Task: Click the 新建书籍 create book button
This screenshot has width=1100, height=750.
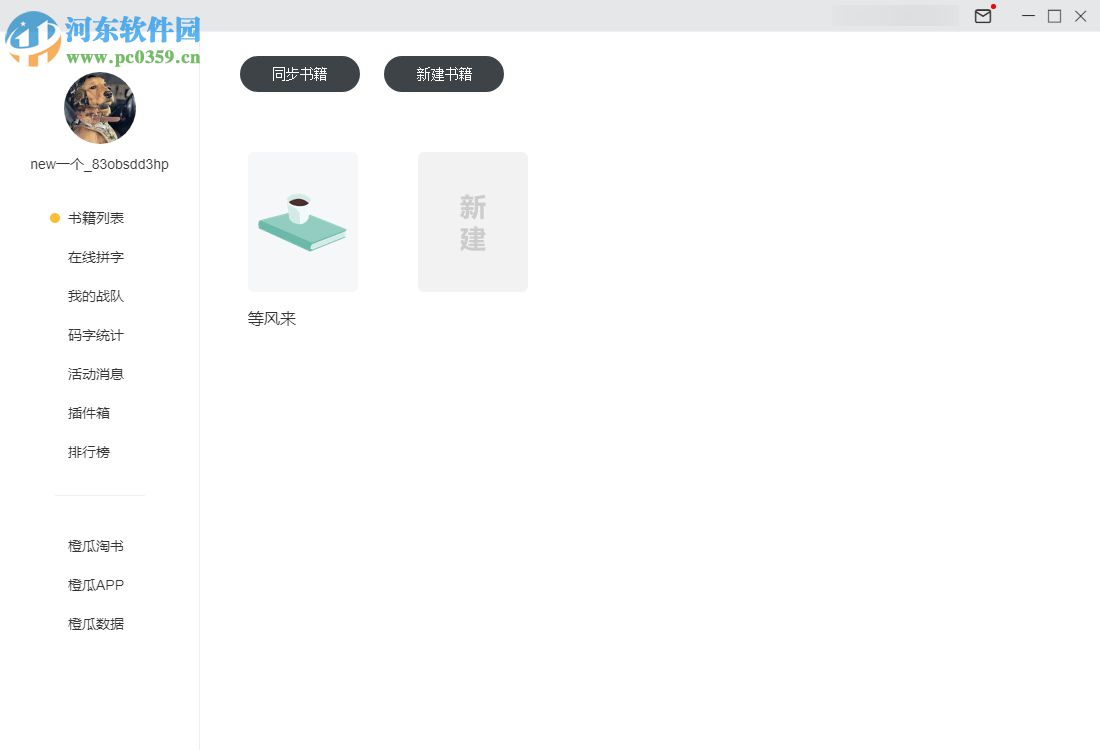Action: (443, 73)
